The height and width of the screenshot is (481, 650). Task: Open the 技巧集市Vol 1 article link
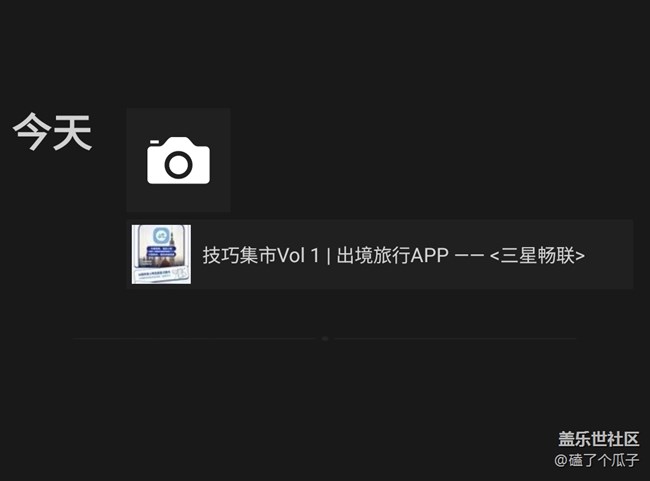[380, 254]
